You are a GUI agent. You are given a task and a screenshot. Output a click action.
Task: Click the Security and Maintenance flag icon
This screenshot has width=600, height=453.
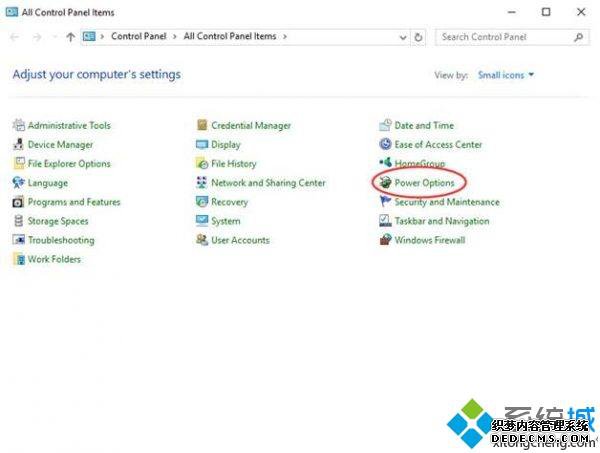click(385, 201)
